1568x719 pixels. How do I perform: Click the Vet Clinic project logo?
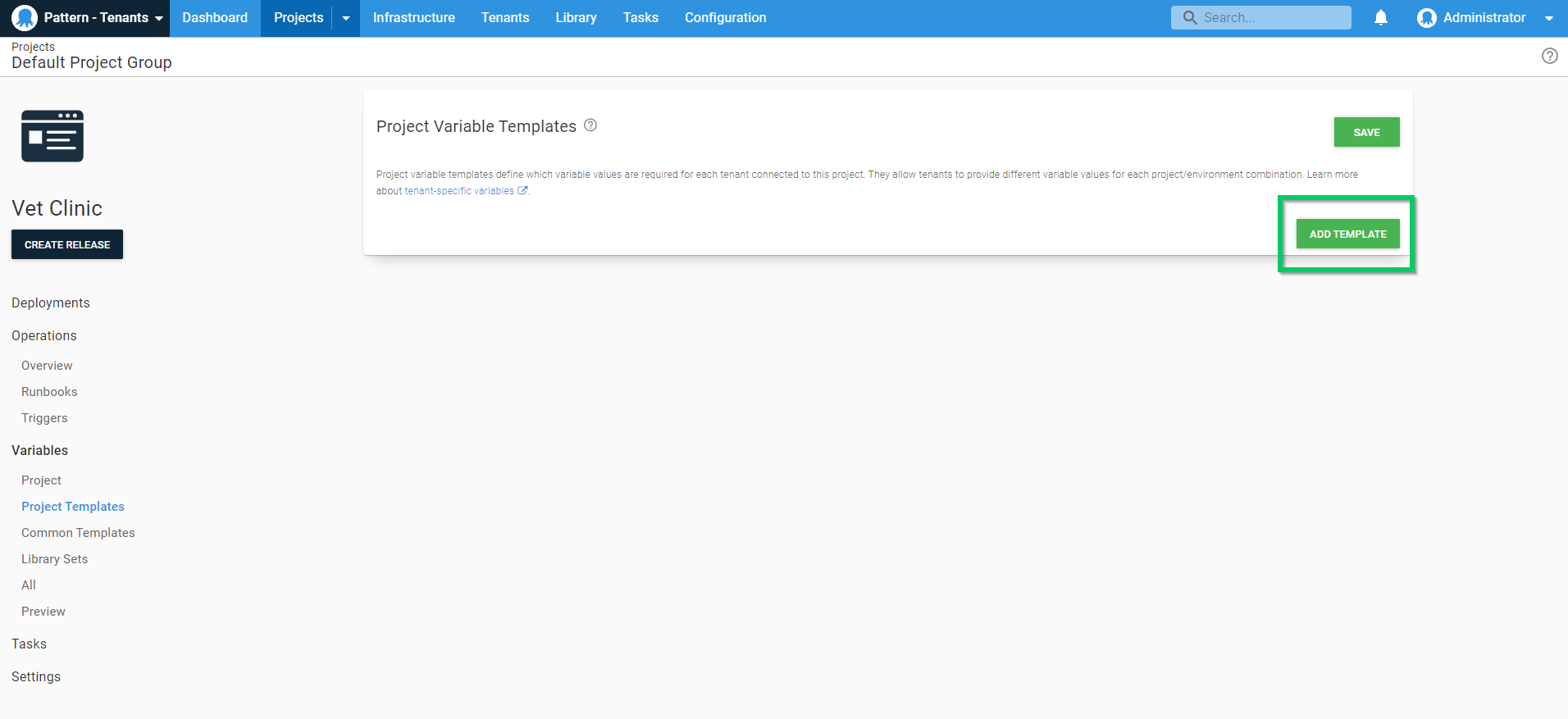(x=52, y=136)
